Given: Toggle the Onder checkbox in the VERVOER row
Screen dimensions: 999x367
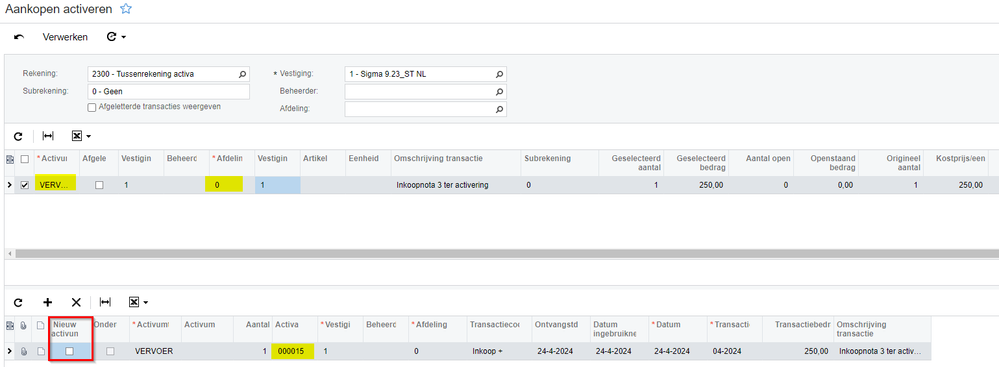Looking at the screenshot, I should pyautogui.click(x=110, y=351).
